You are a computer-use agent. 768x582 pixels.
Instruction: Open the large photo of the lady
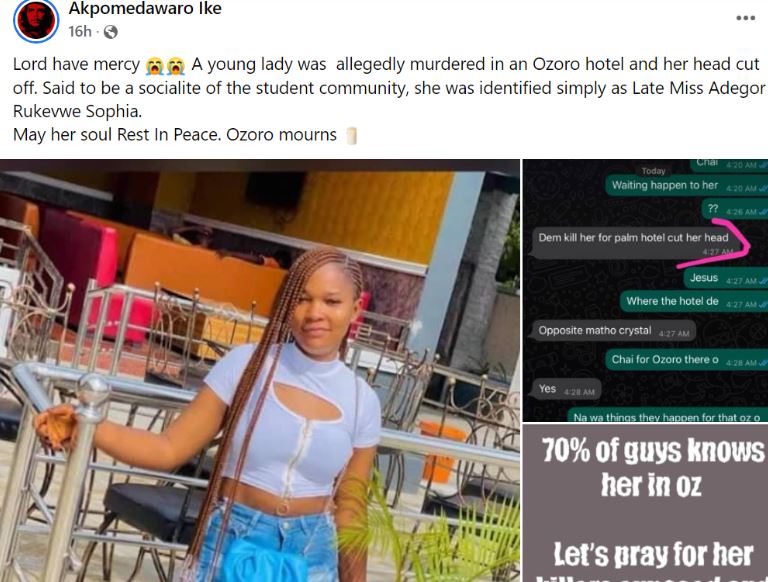point(260,370)
